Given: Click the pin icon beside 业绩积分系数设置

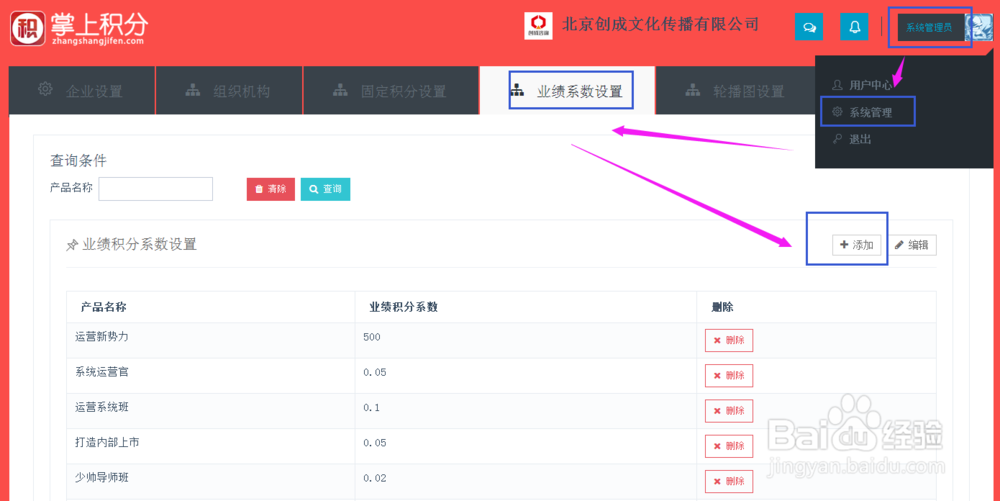Looking at the screenshot, I should tap(72, 245).
